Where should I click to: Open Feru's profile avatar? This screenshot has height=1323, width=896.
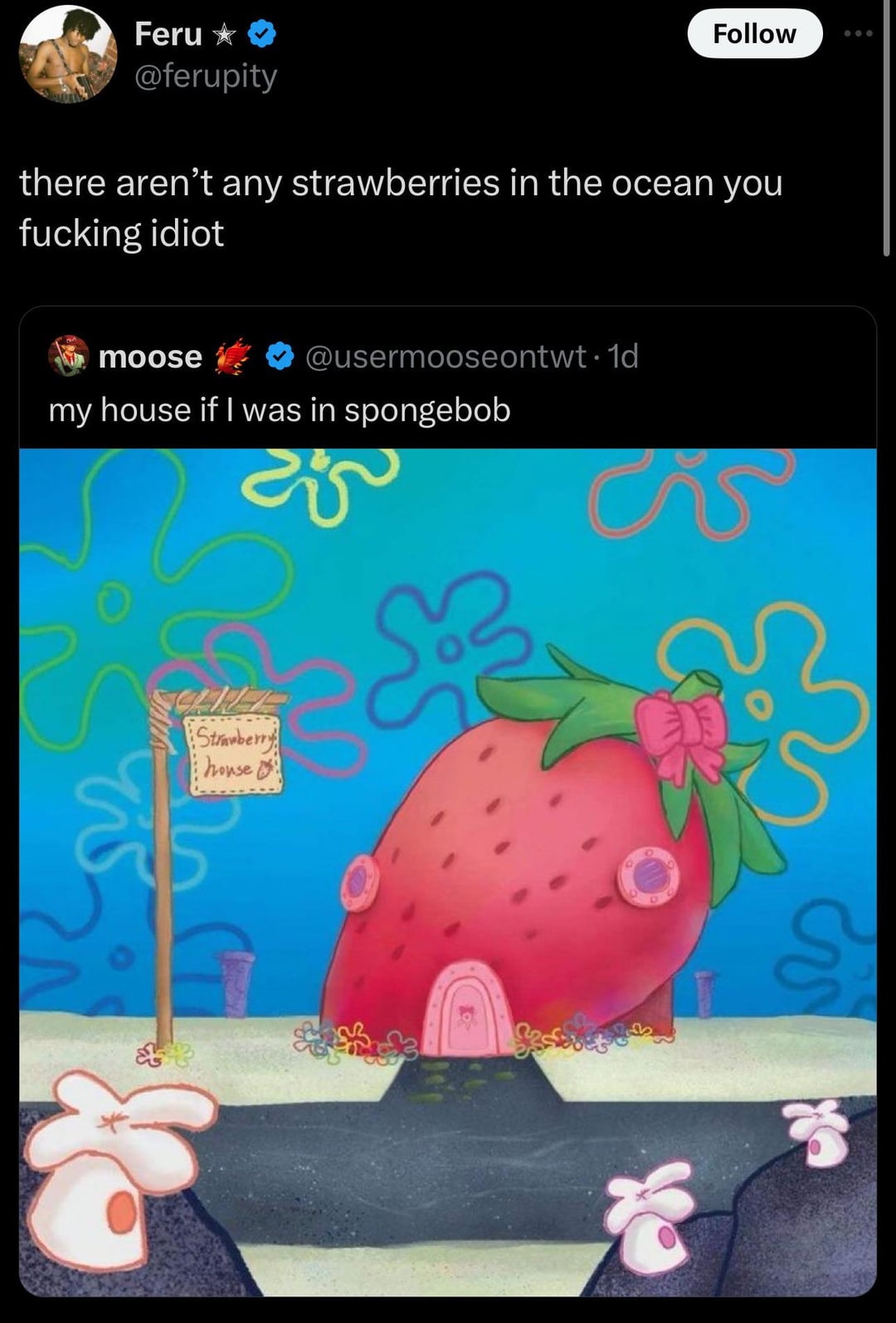[x=68, y=55]
